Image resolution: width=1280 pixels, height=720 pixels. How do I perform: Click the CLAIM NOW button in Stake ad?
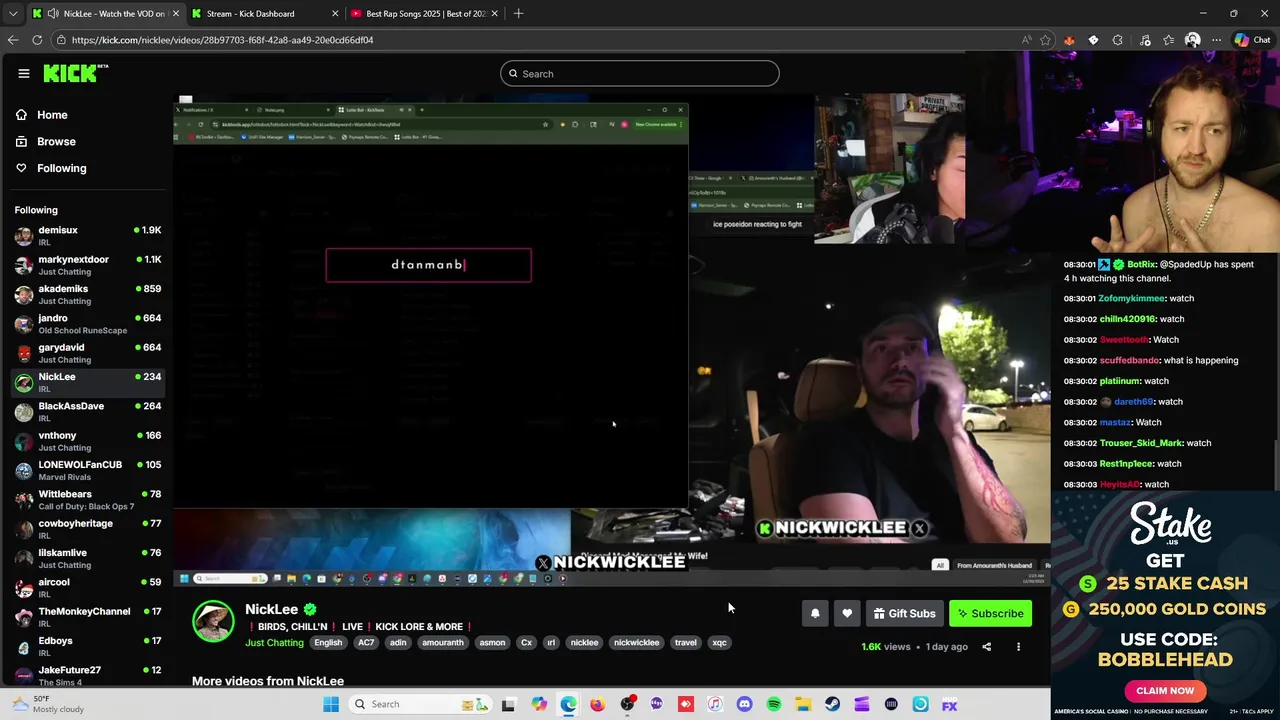point(1165,690)
